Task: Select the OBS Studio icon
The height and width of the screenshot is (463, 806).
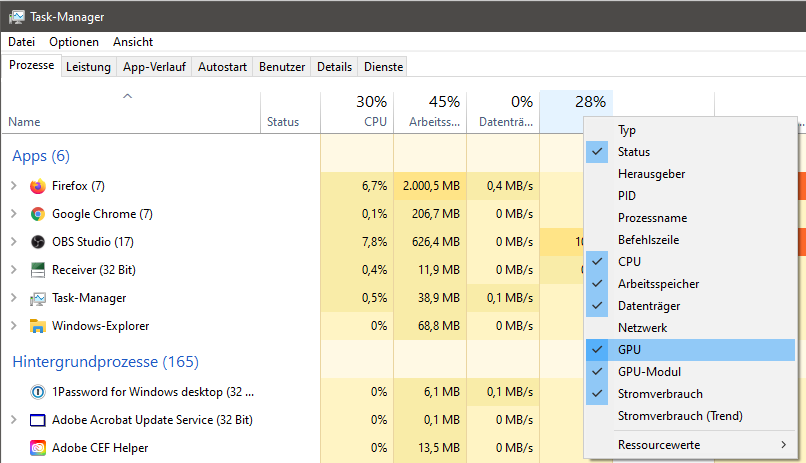Action: click(38, 242)
